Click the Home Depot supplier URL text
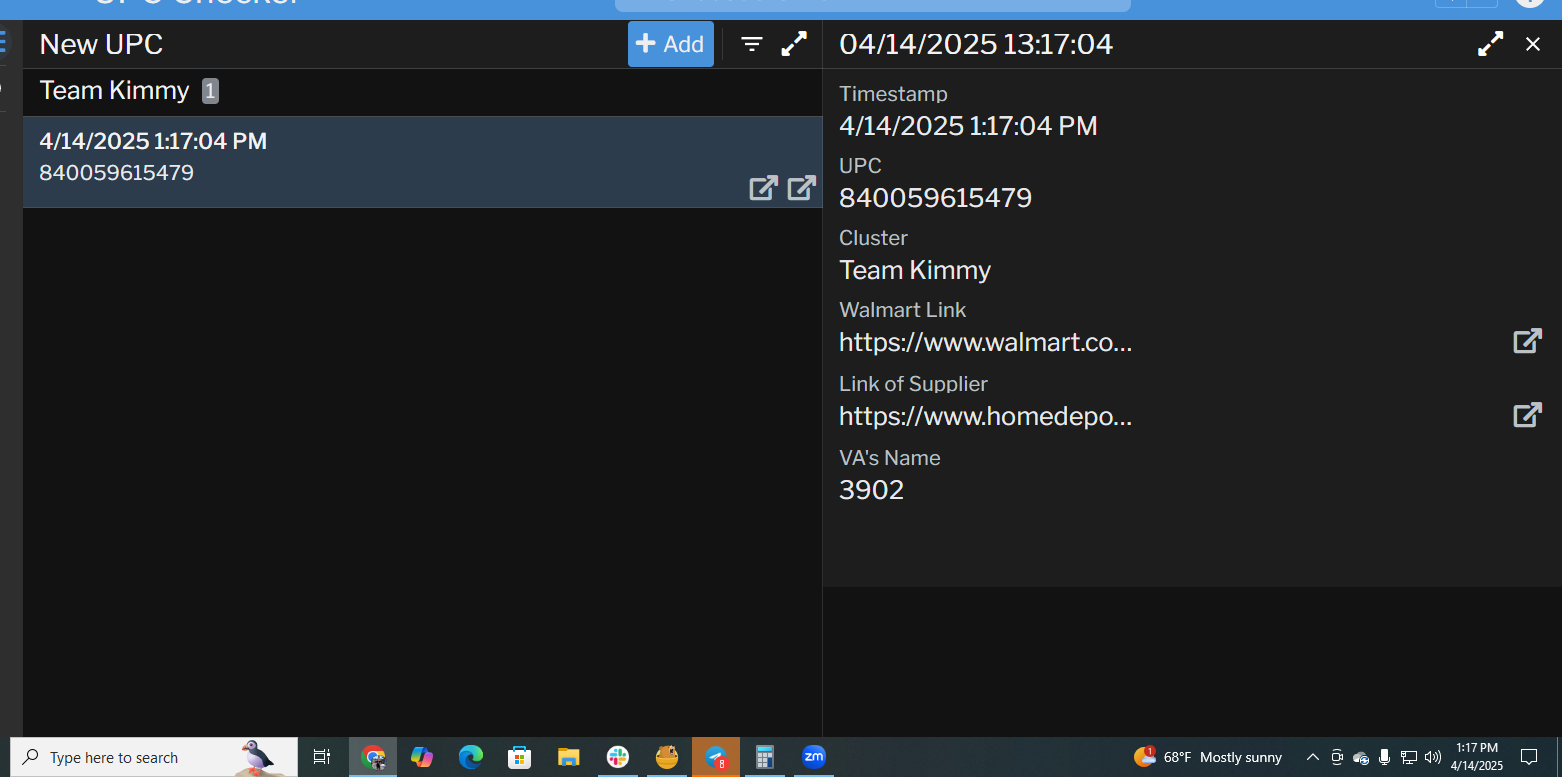 (x=985, y=416)
